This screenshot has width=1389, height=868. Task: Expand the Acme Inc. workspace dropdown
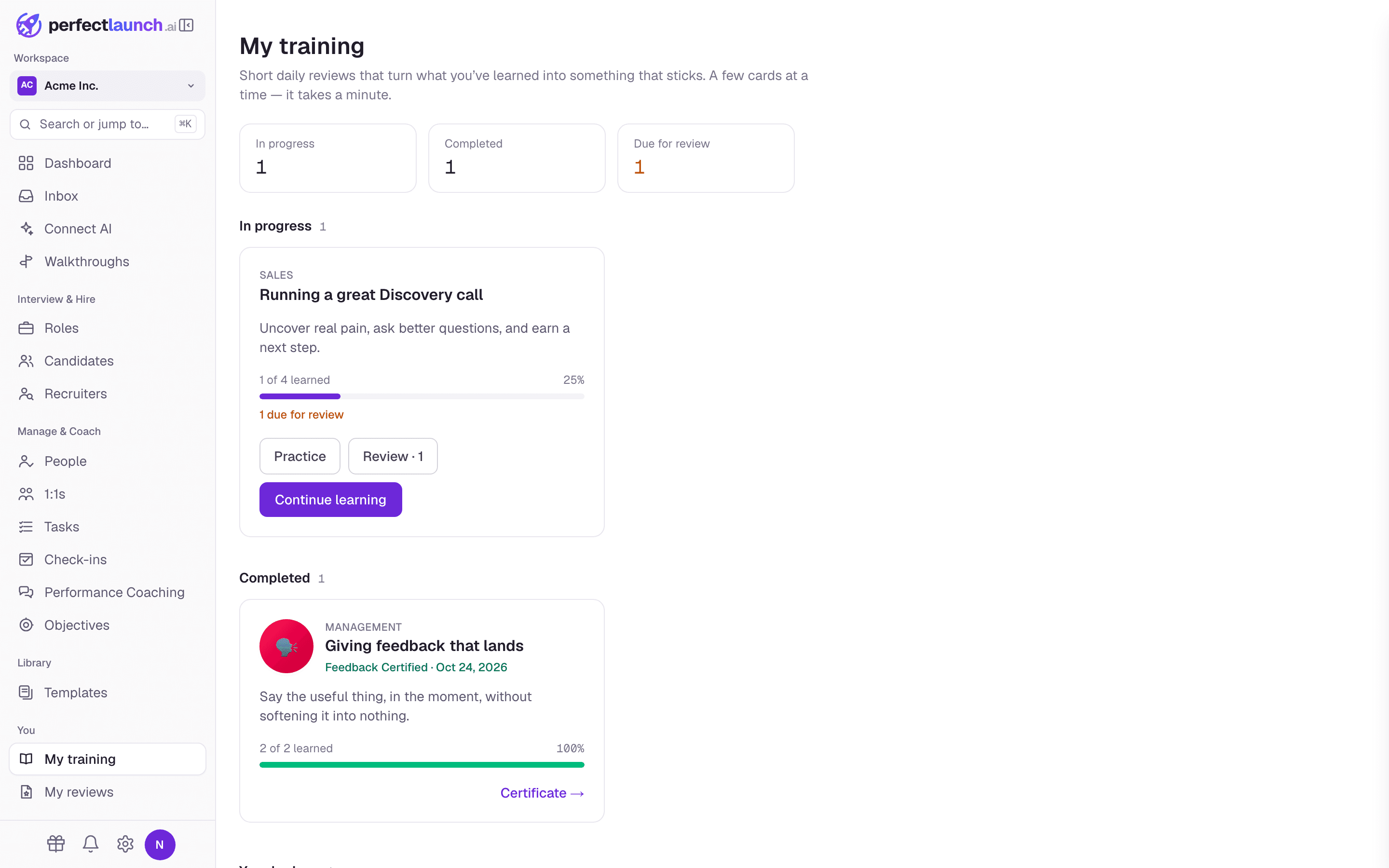click(108, 85)
